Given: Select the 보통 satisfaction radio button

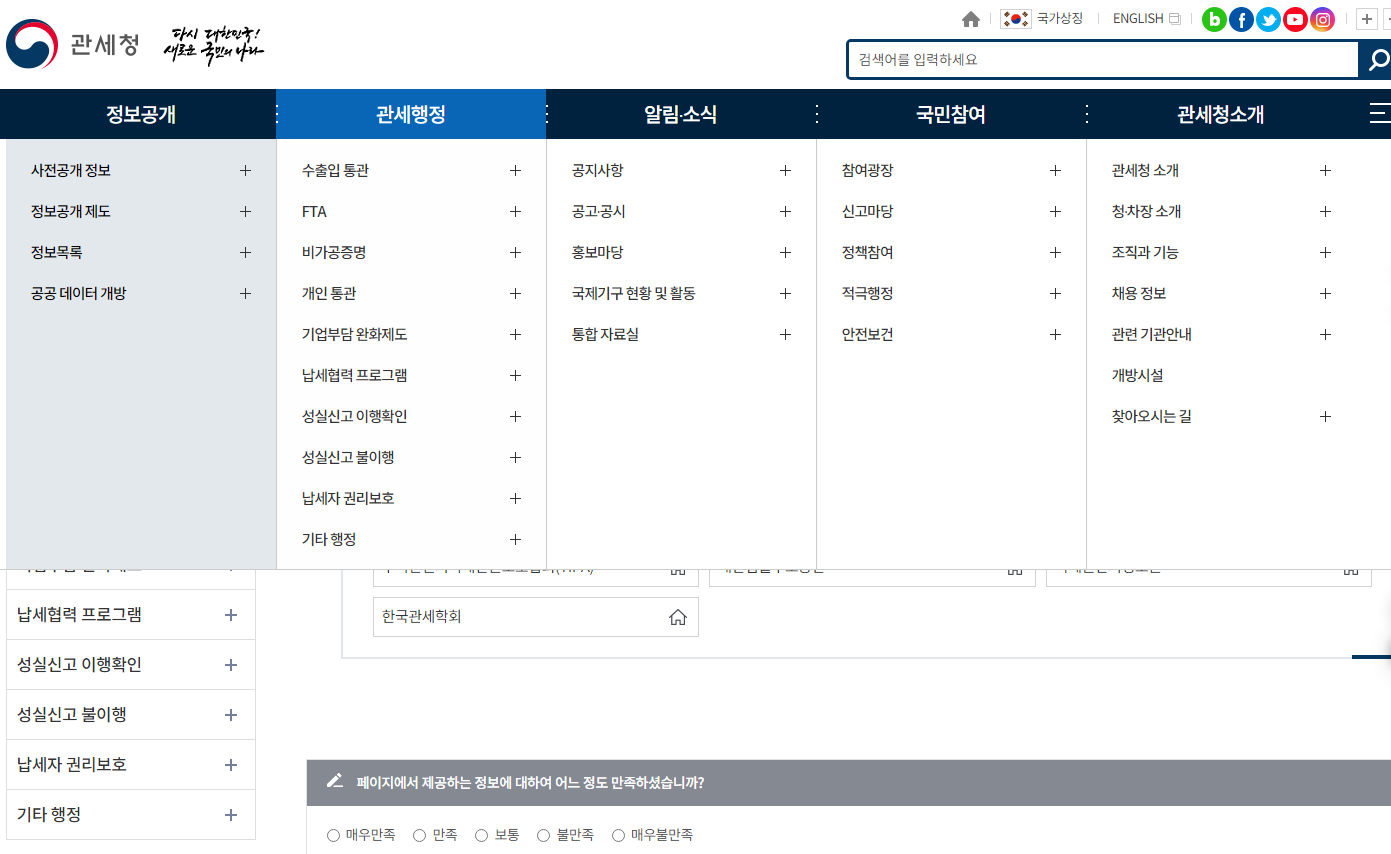Looking at the screenshot, I should [481, 834].
